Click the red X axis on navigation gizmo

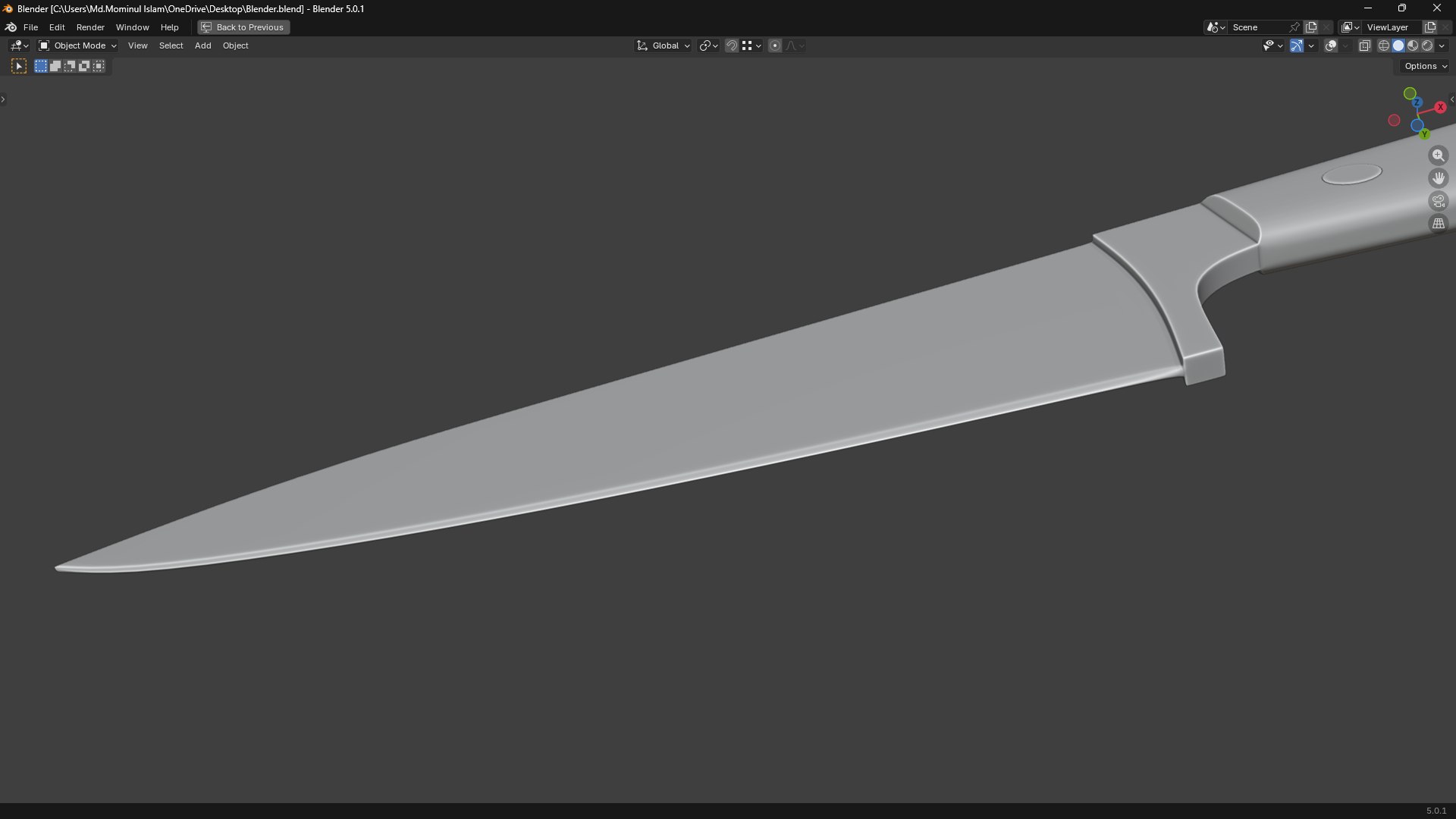[1440, 107]
